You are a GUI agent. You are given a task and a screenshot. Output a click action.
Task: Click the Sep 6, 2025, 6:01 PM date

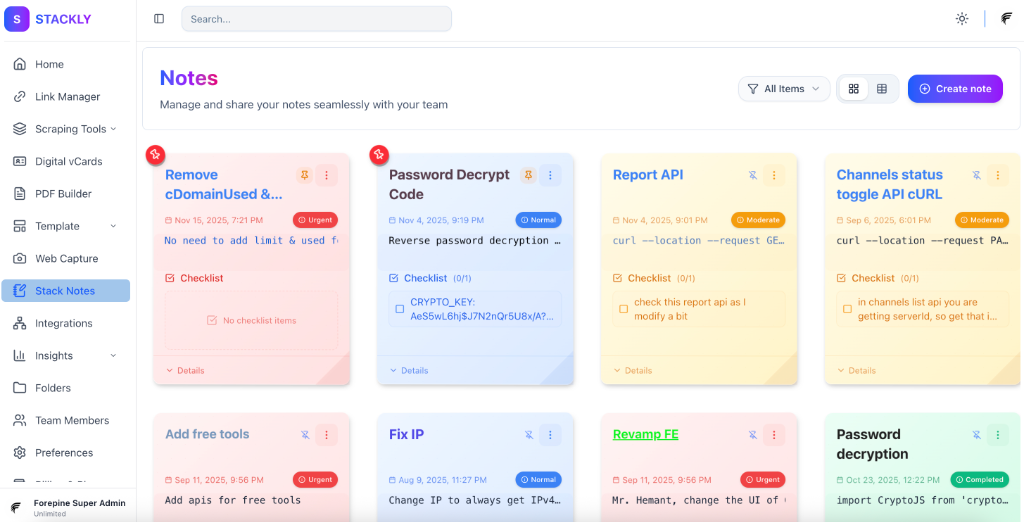coord(884,220)
